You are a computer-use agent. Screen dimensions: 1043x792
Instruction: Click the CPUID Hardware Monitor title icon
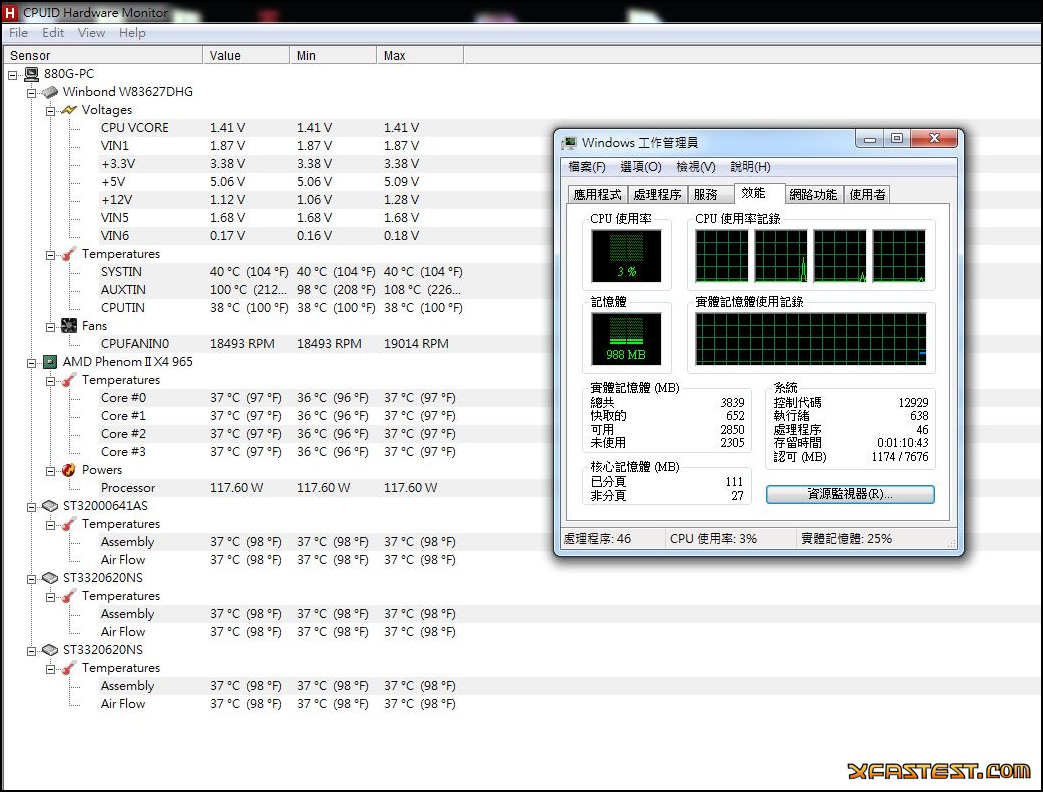[9, 12]
